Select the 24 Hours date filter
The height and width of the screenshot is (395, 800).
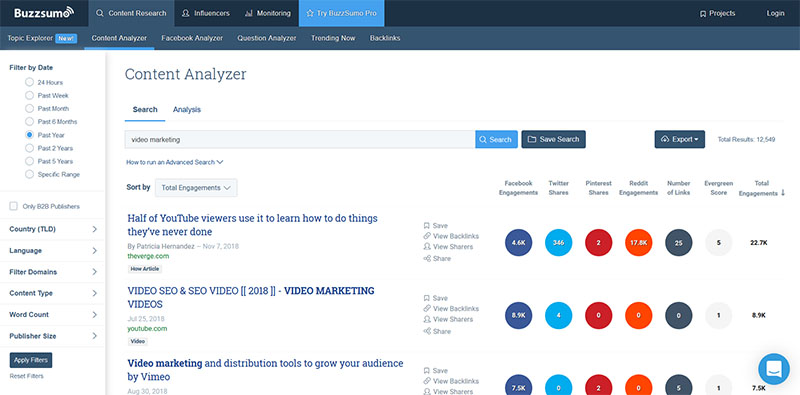pyautogui.click(x=29, y=82)
